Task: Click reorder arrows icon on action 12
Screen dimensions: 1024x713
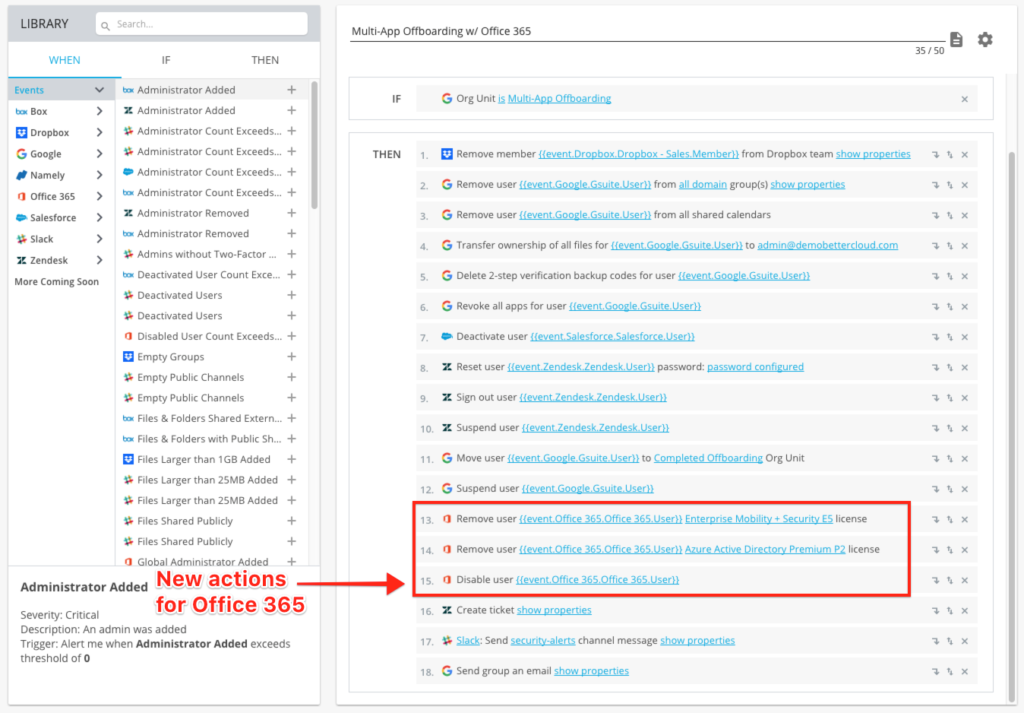Action: click(950, 489)
